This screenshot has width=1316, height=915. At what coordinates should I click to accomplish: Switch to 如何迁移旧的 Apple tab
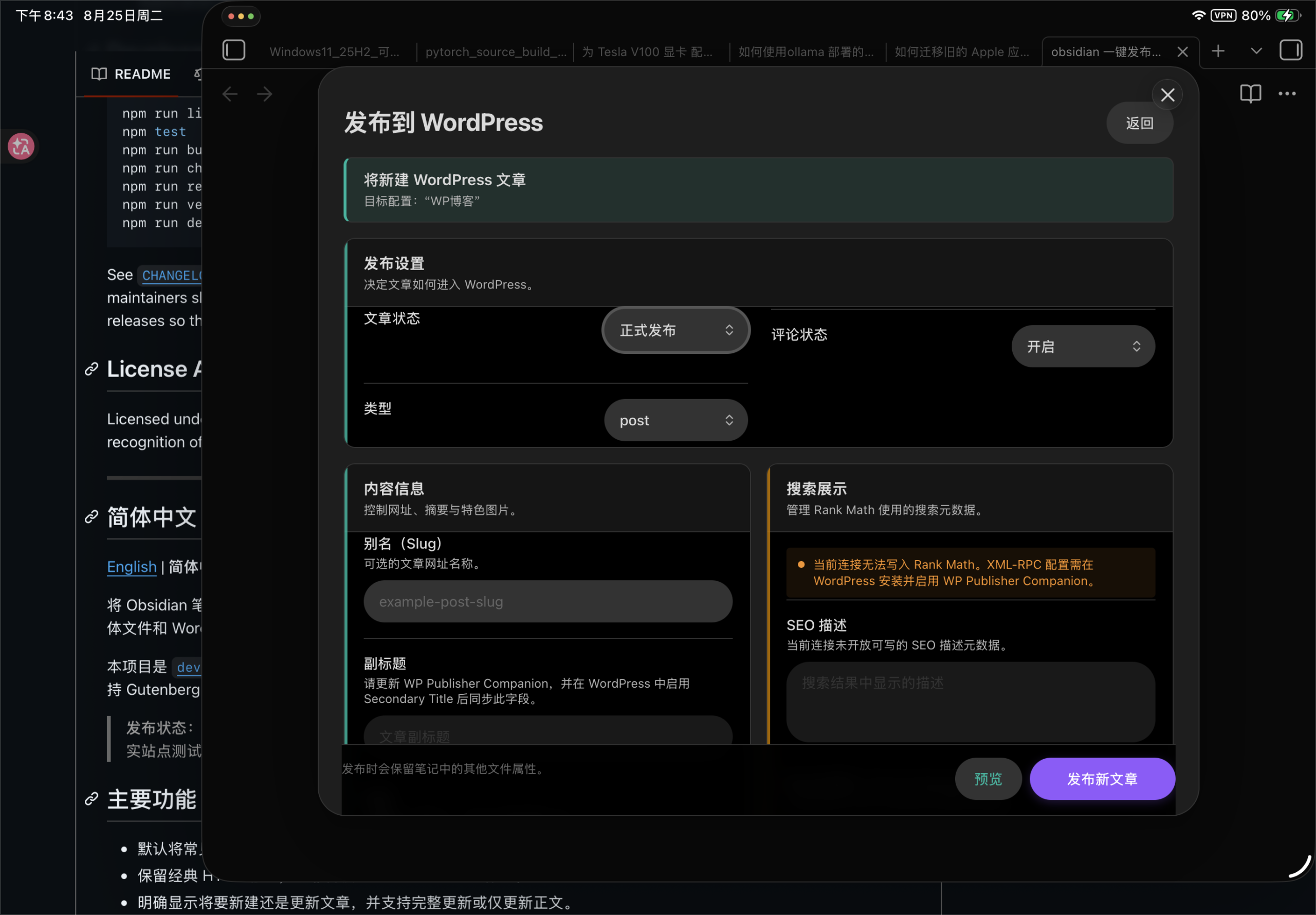pos(962,52)
